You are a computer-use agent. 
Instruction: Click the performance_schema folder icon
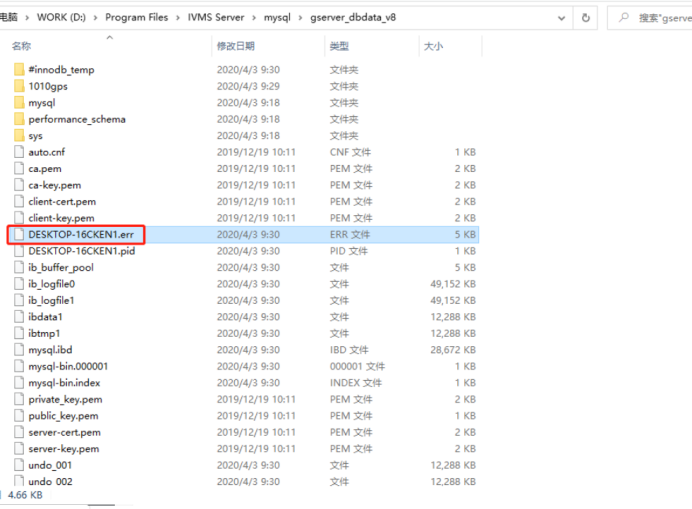point(19,119)
